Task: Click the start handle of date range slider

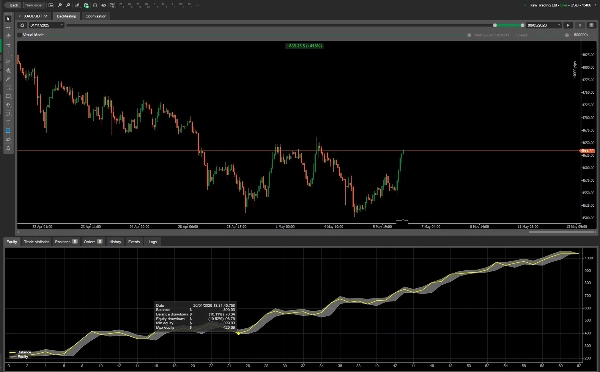Action: click(495, 25)
